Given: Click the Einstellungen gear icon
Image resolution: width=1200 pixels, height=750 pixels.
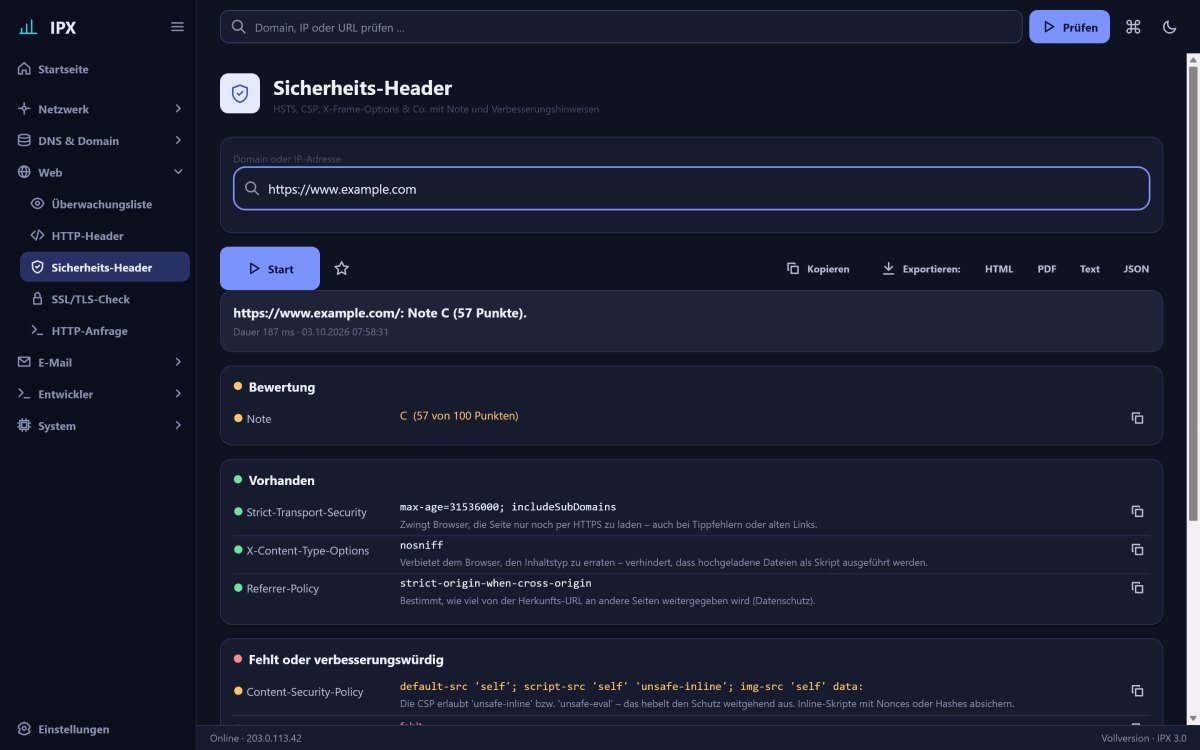Looking at the screenshot, I should point(24,729).
